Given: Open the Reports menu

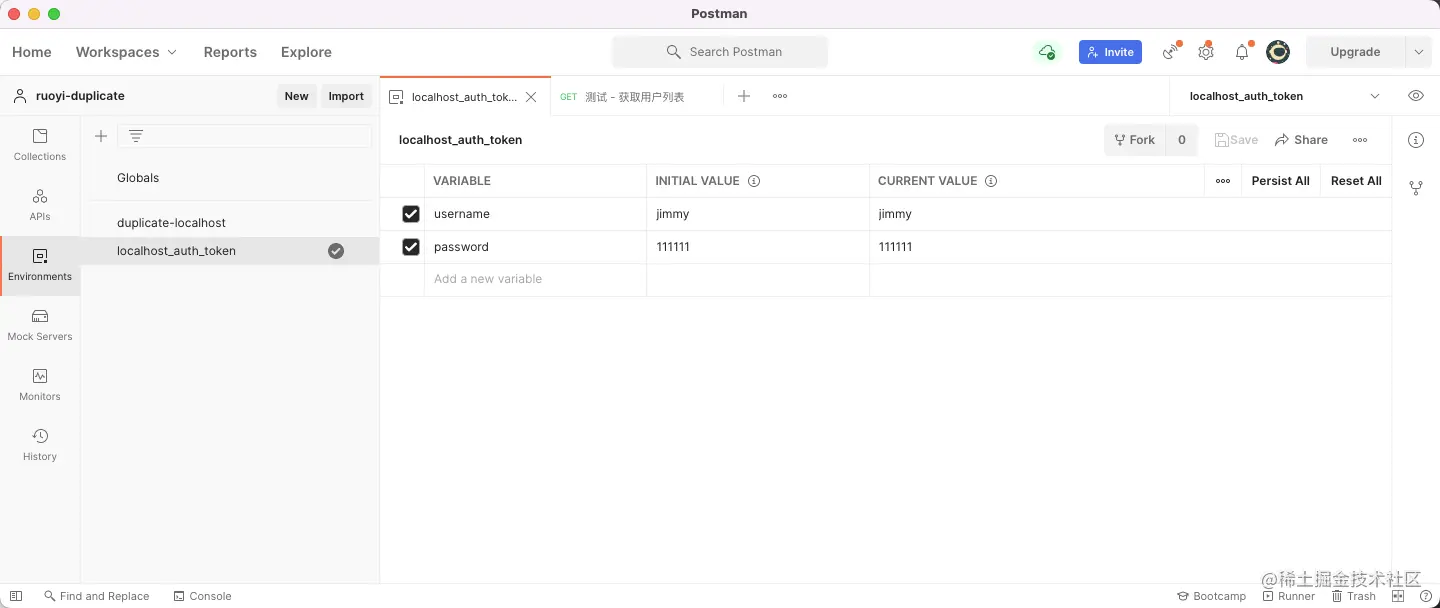Looking at the screenshot, I should 230,52.
